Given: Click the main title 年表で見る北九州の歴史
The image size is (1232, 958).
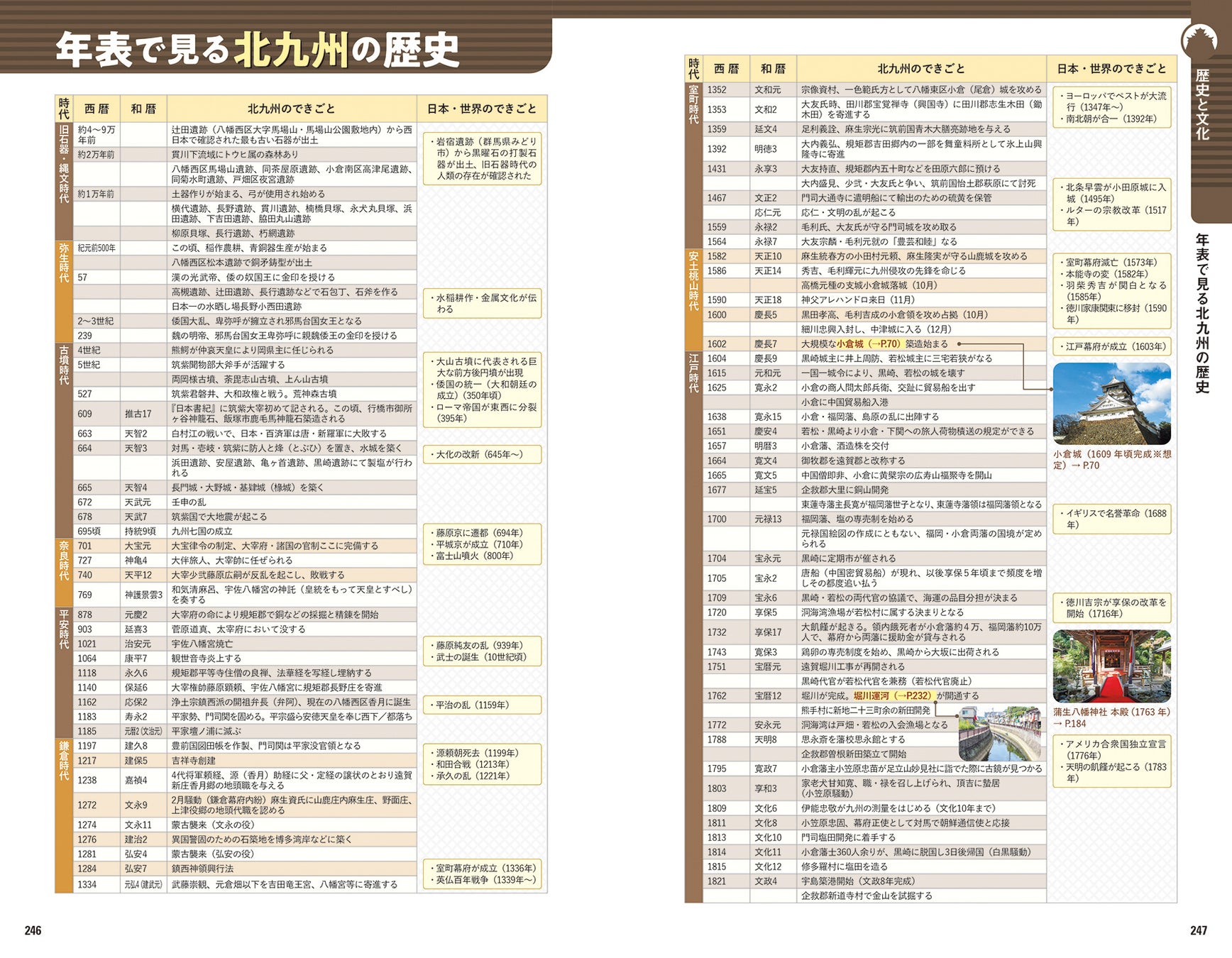Looking at the screenshot, I should point(257,50).
